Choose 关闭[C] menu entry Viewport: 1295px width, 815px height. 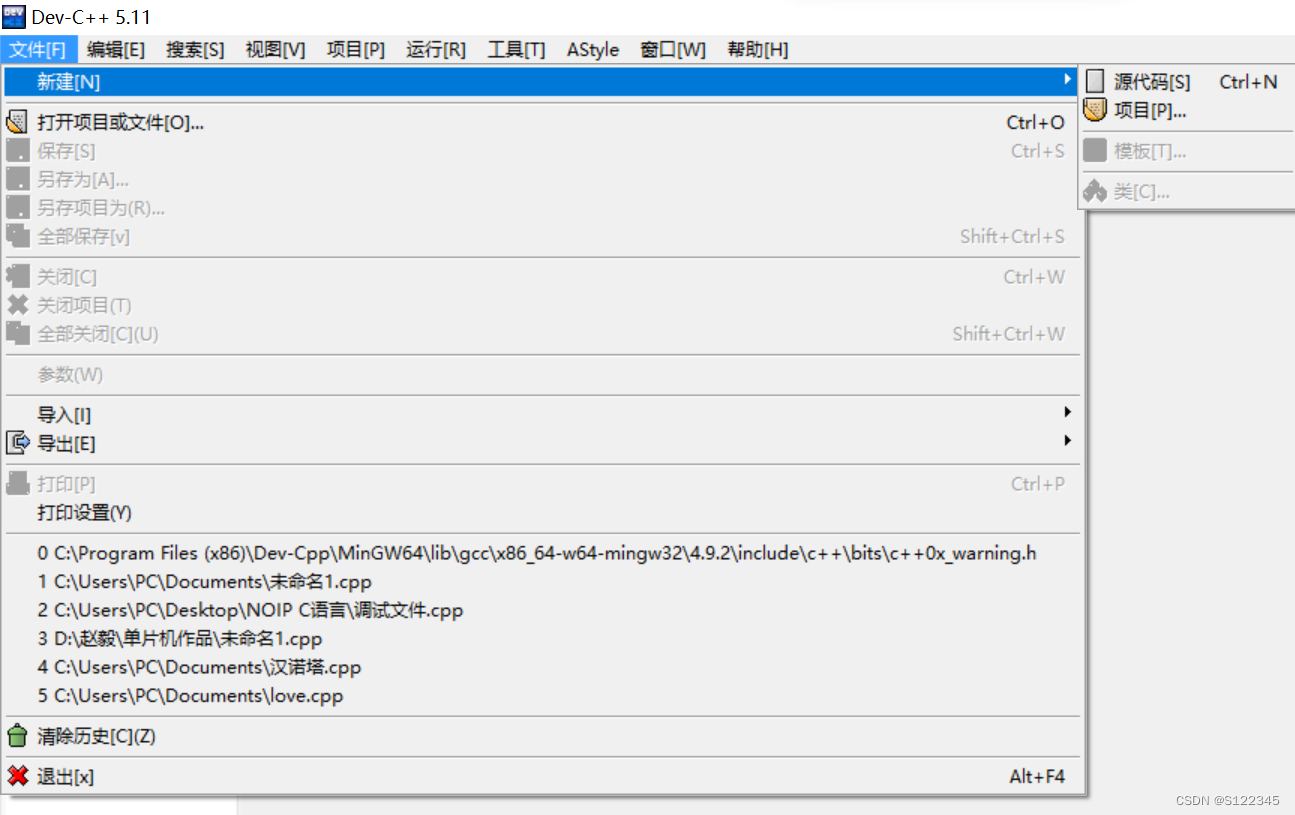tap(541, 277)
